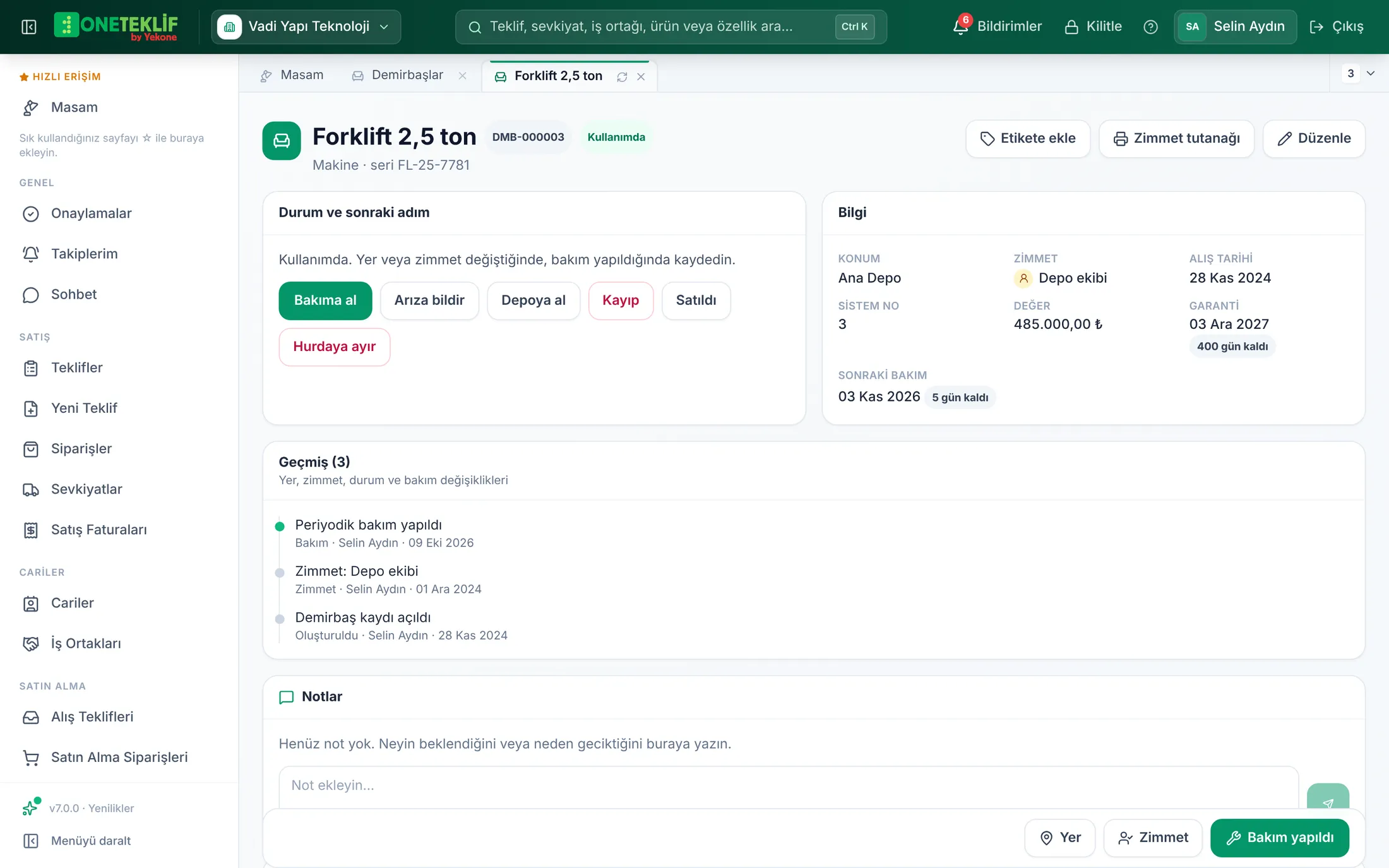Click the Bakıma al button

325,300
